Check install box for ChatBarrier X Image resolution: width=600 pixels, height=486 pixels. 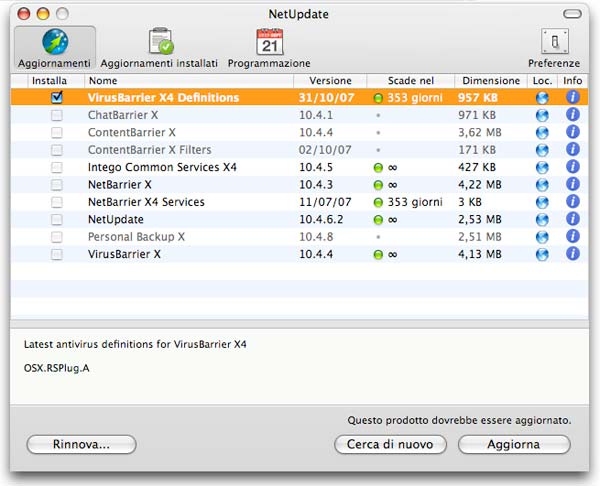[x=57, y=115]
